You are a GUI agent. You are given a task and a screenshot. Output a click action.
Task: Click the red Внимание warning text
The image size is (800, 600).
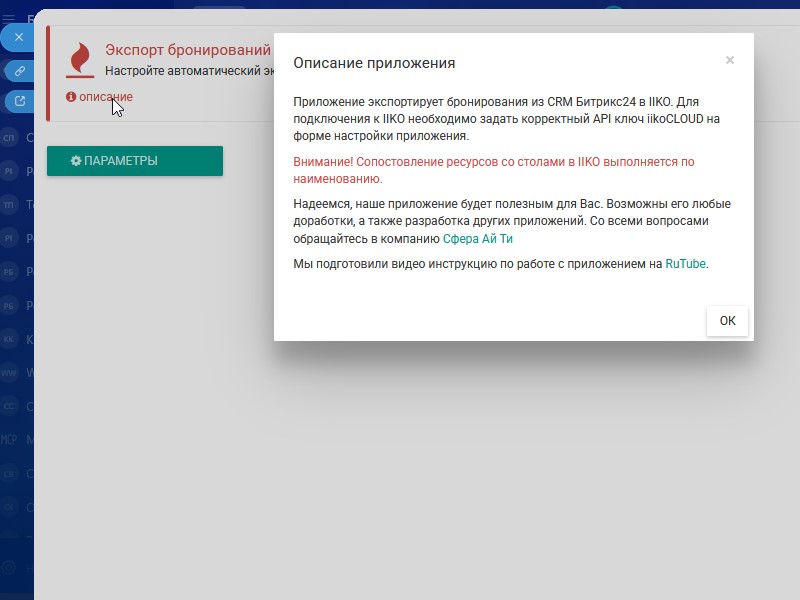click(x=493, y=170)
